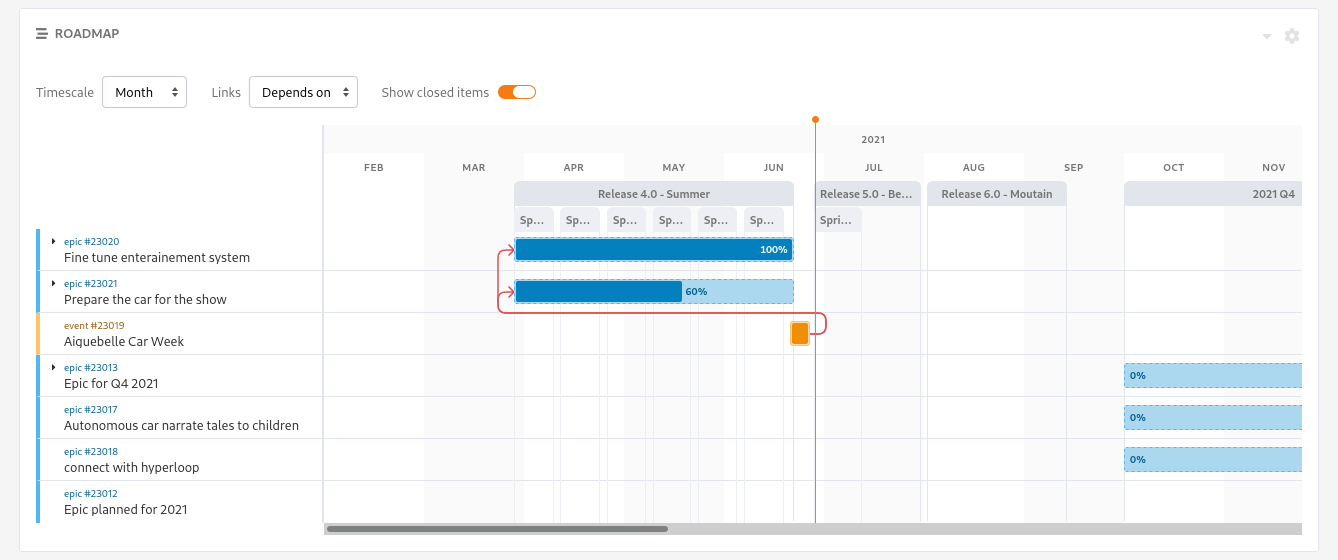Open the epic #23018 link

click(90, 452)
